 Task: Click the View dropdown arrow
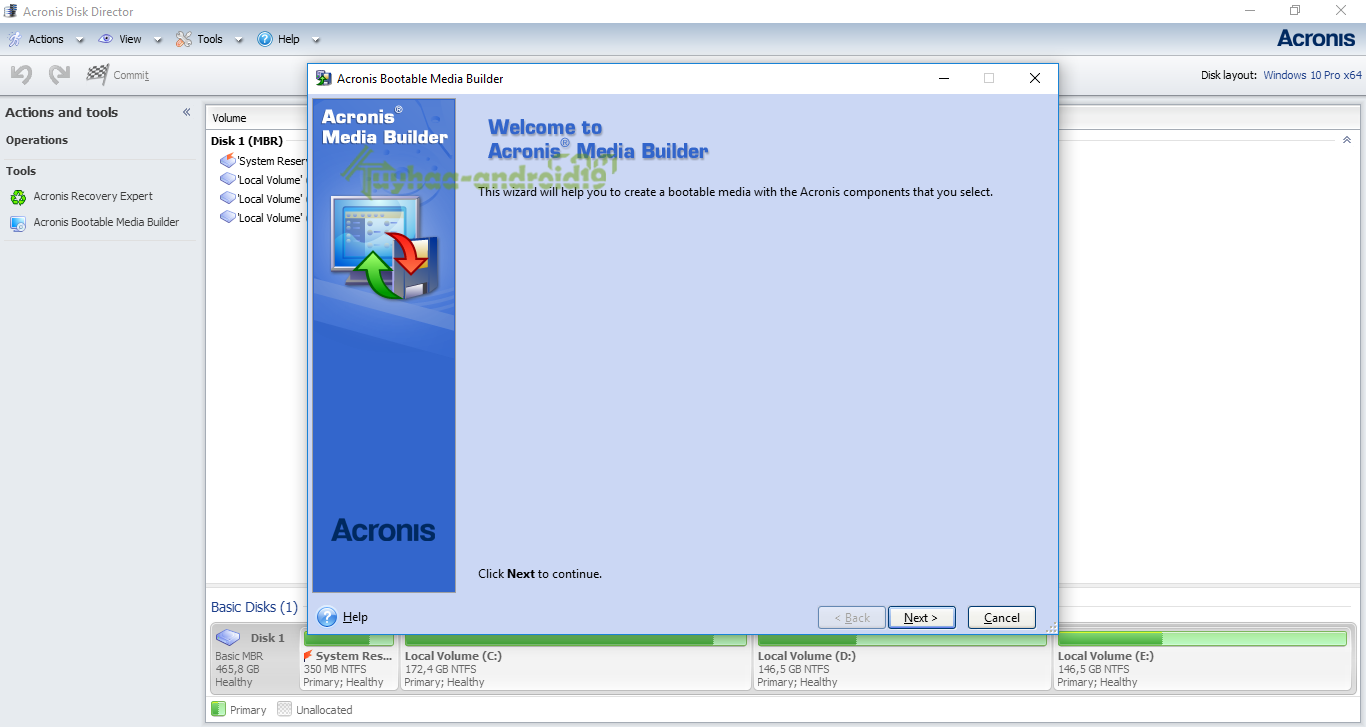158,40
